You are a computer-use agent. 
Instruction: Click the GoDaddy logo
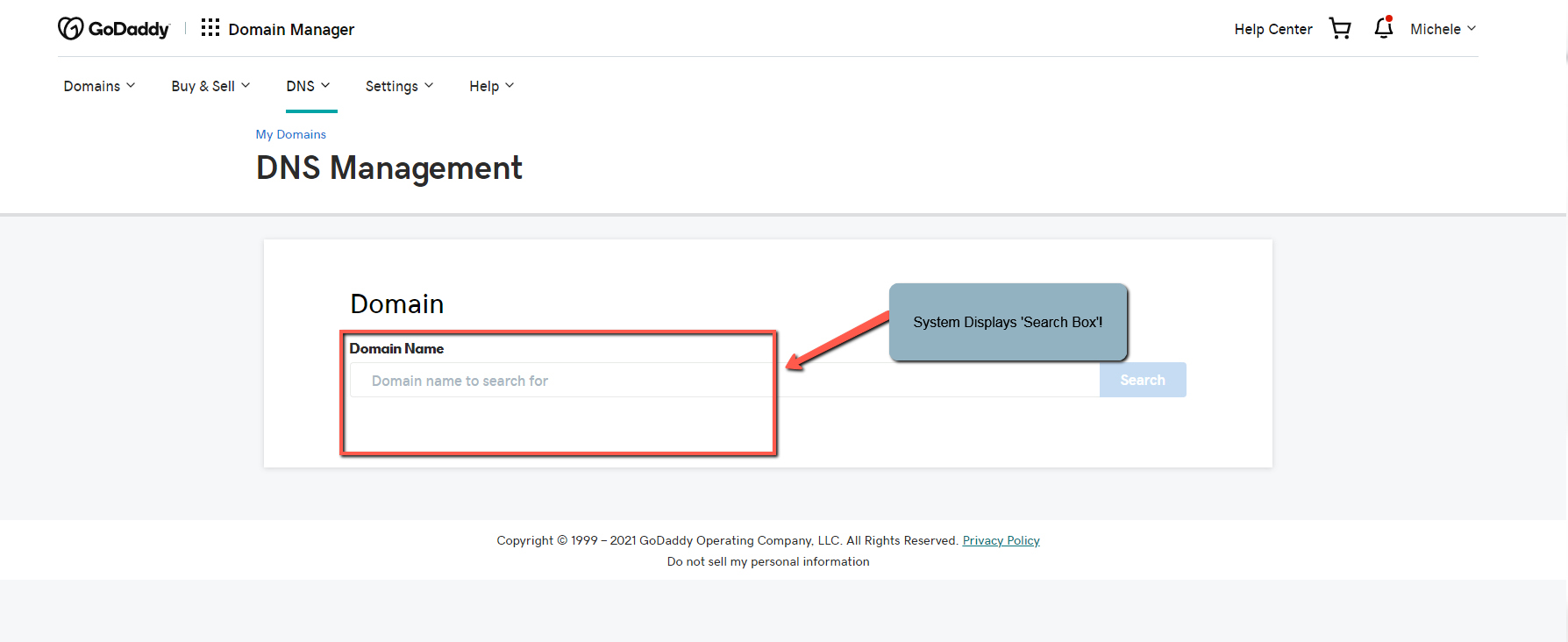(x=113, y=29)
